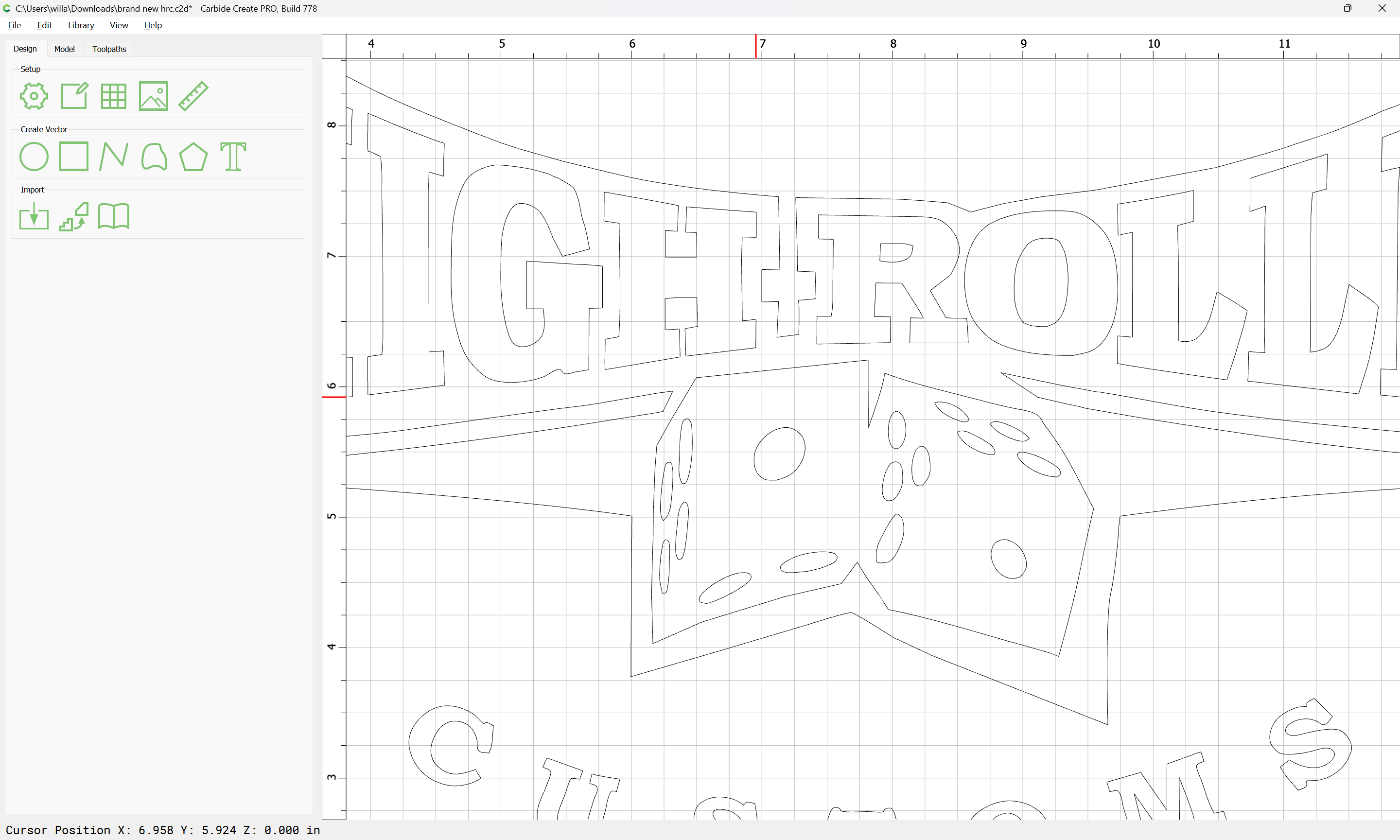This screenshot has height=840, width=1400.
Task: Open Job Setup gear icon
Action: [34, 96]
